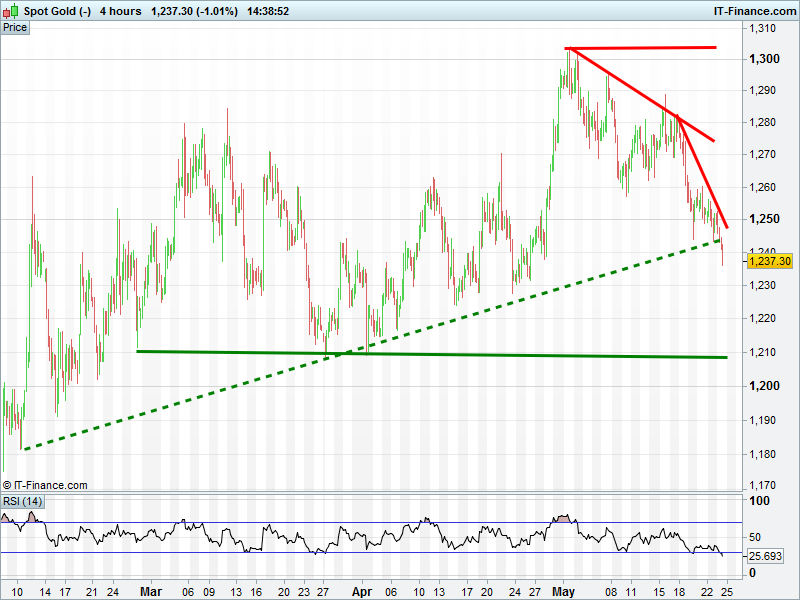The image size is (800, 600).
Task: Click the 1,260 price axis label
Action: click(762, 187)
